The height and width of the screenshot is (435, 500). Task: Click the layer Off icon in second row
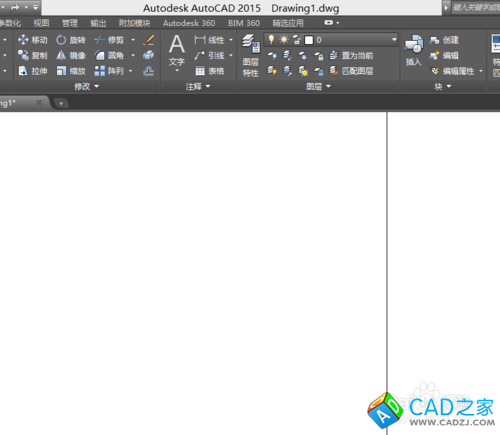pyautogui.click(x=272, y=55)
